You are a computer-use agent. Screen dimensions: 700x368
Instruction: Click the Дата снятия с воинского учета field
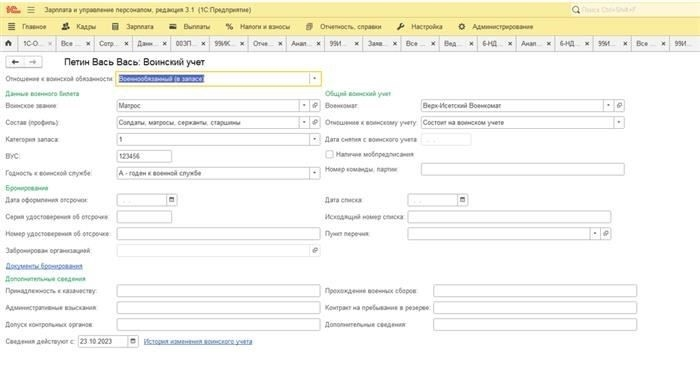[x=446, y=139]
